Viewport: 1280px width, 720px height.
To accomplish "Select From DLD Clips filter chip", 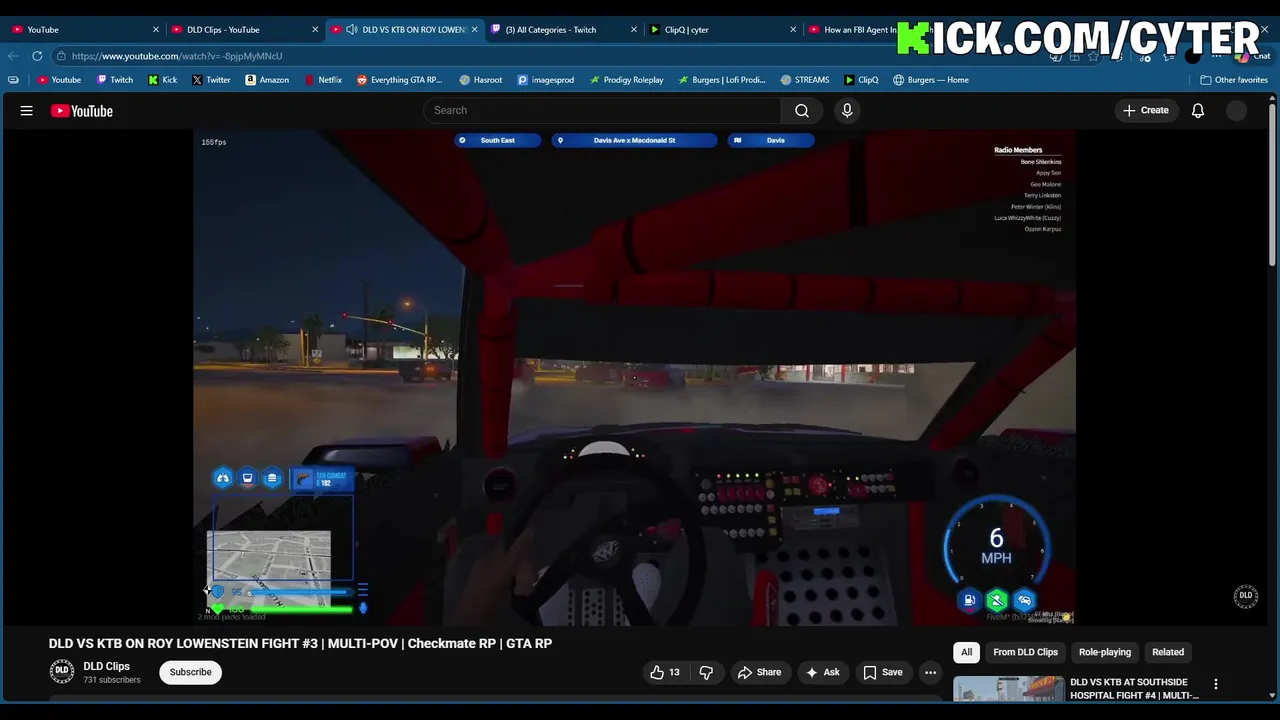I will click(x=1025, y=652).
